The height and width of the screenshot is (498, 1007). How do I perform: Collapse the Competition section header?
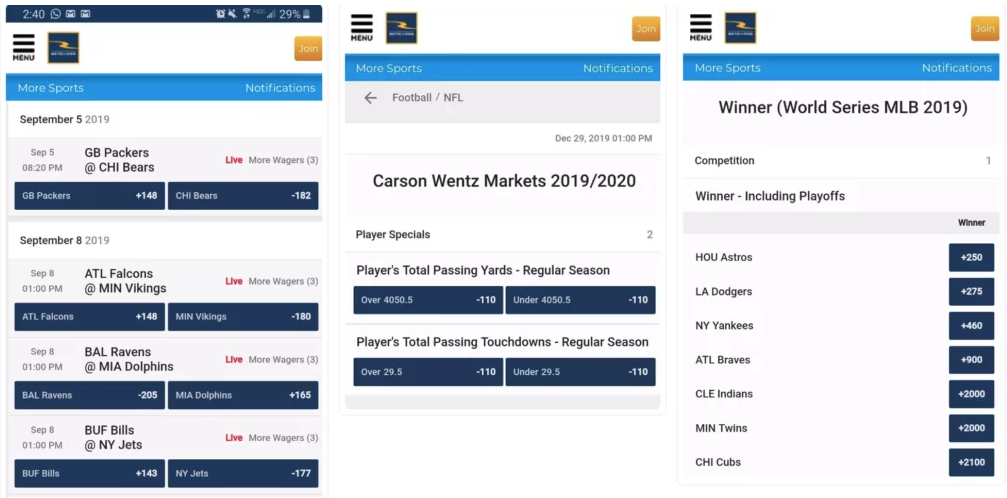(842, 161)
